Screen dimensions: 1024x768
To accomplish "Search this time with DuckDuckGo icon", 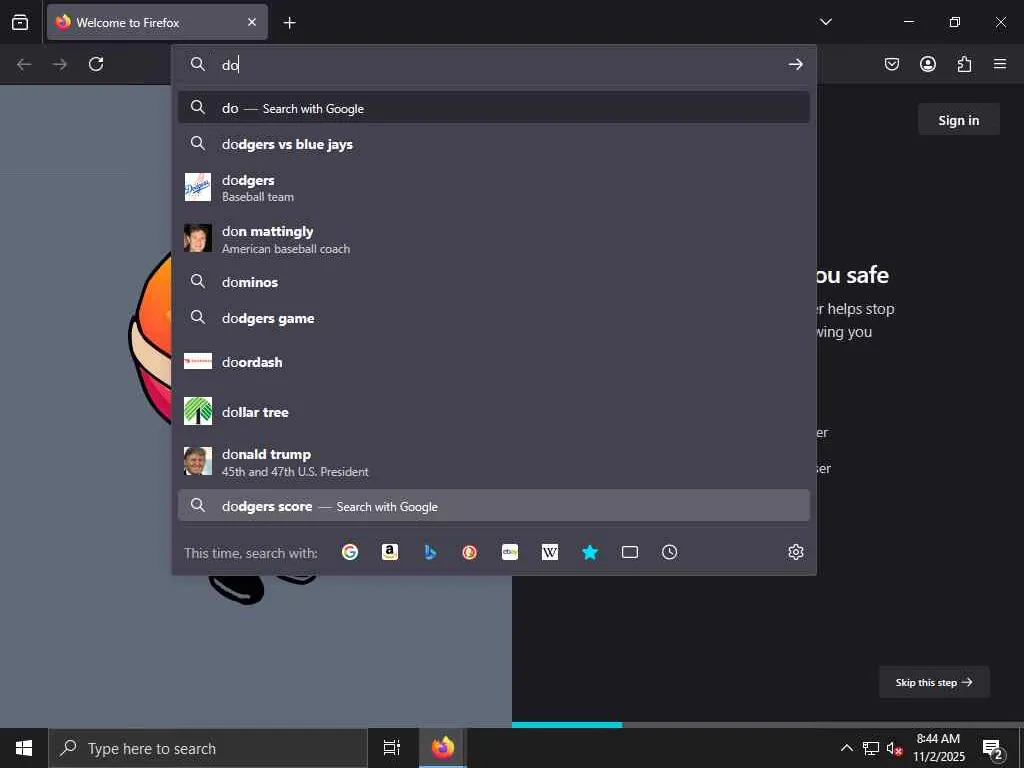I will 470,552.
